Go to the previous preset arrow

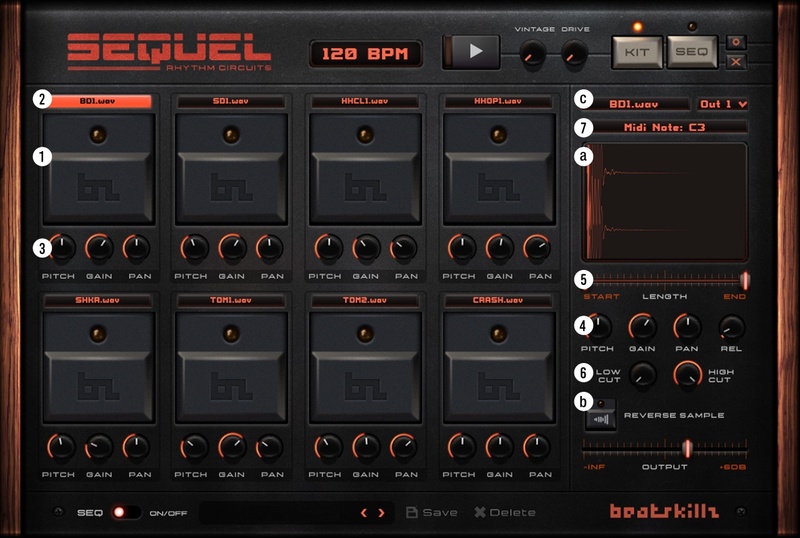click(364, 512)
